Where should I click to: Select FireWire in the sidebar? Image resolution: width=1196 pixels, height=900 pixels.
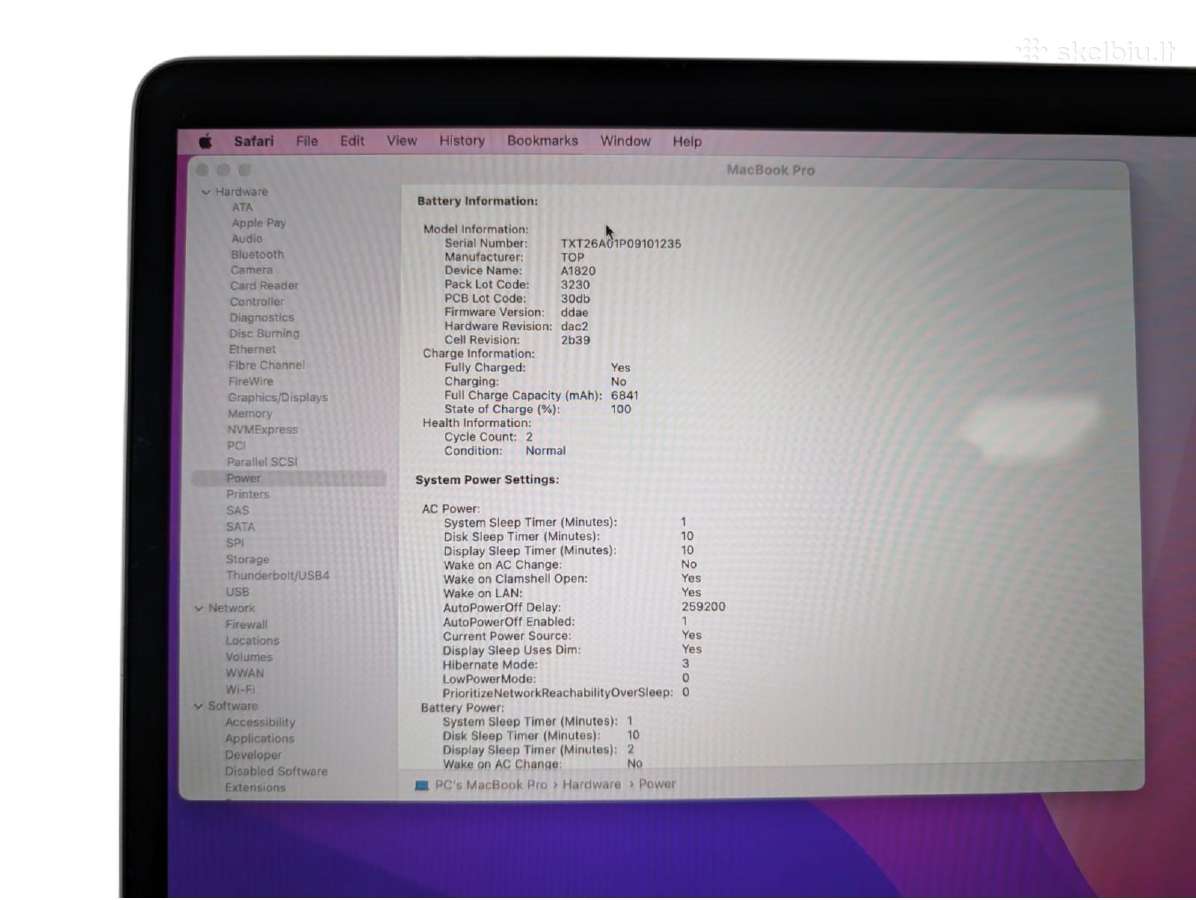(x=250, y=381)
